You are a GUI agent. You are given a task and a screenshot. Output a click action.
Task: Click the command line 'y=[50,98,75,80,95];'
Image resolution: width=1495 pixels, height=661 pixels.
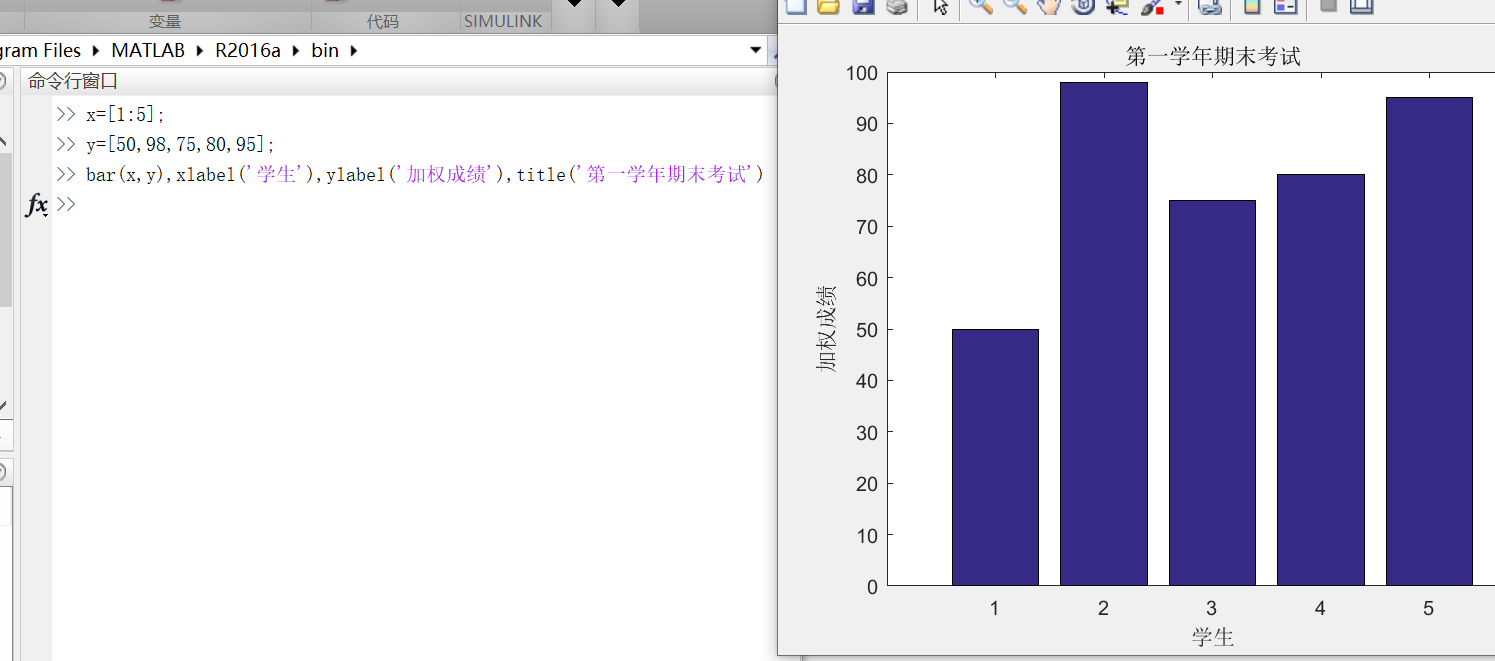[x=180, y=144]
